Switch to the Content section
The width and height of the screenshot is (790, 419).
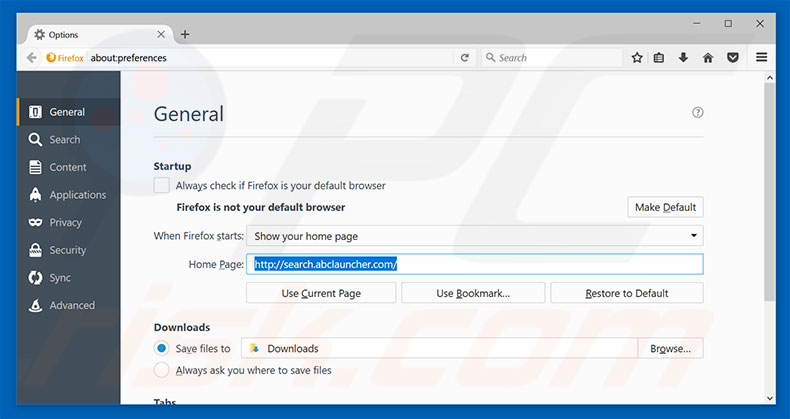coord(68,167)
